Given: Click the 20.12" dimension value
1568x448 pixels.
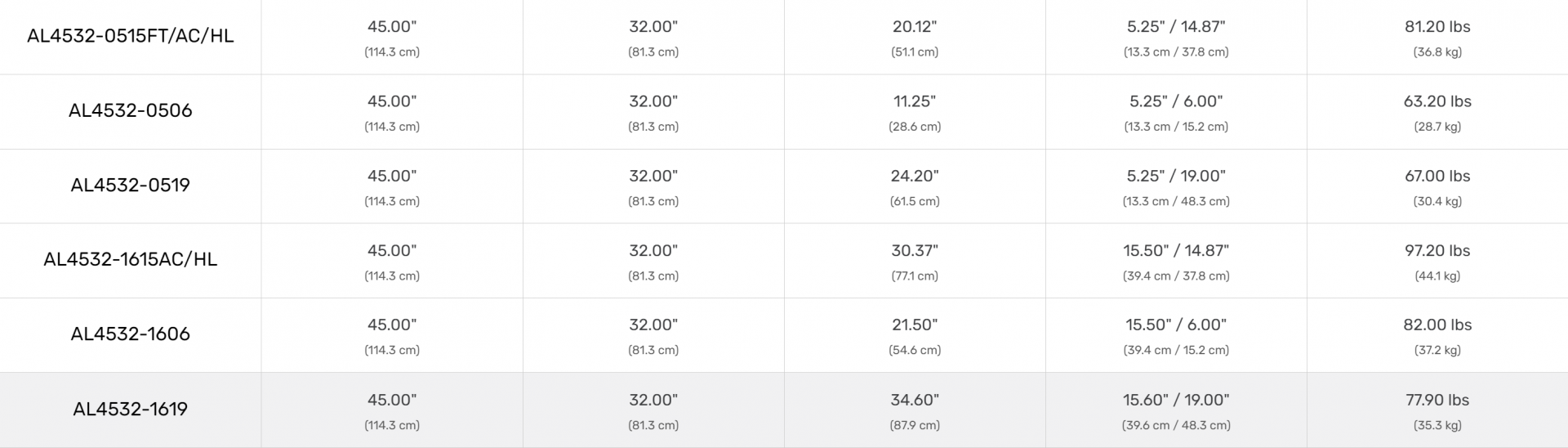Looking at the screenshot, I should coord(915,27).
